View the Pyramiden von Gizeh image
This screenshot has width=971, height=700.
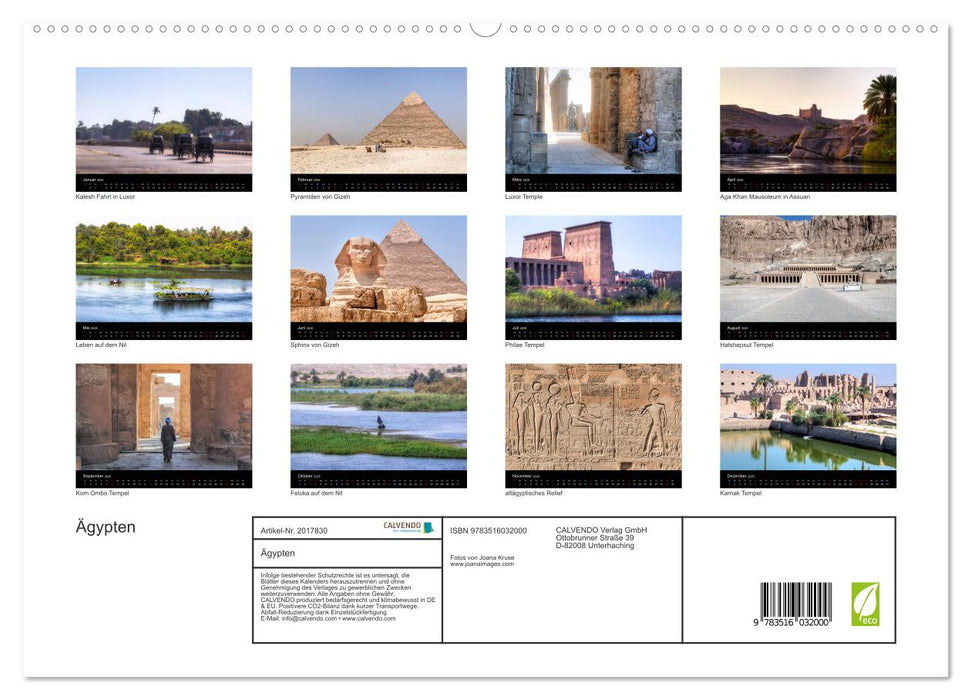379,120
